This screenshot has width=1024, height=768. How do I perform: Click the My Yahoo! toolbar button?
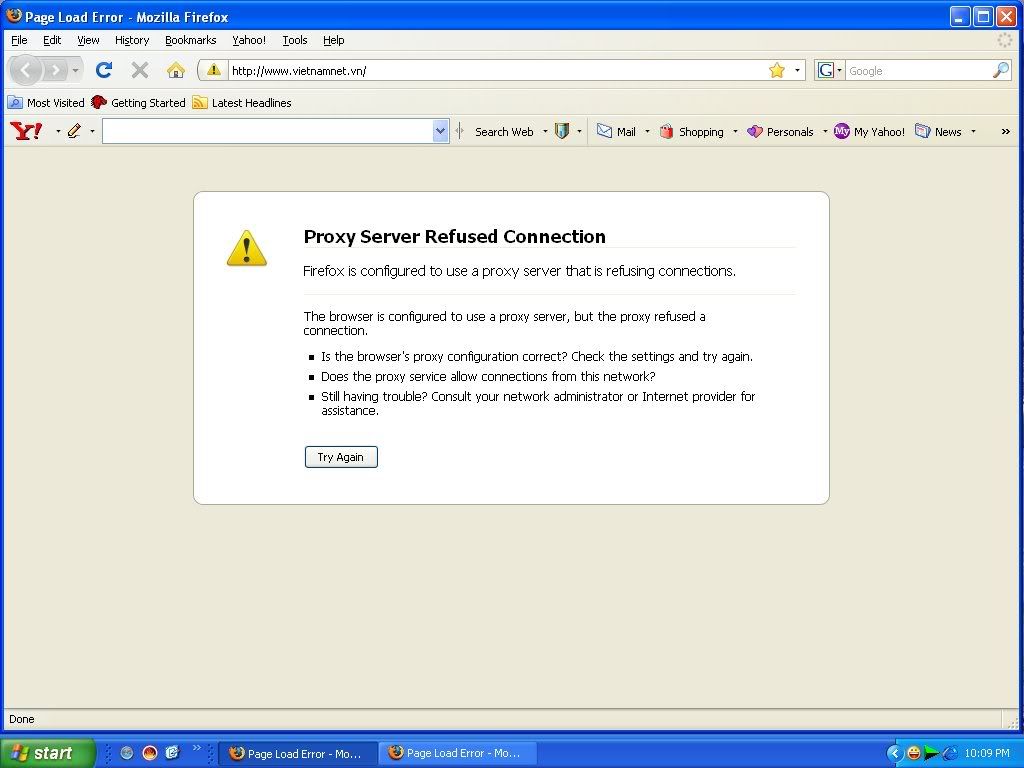(870, 132)
